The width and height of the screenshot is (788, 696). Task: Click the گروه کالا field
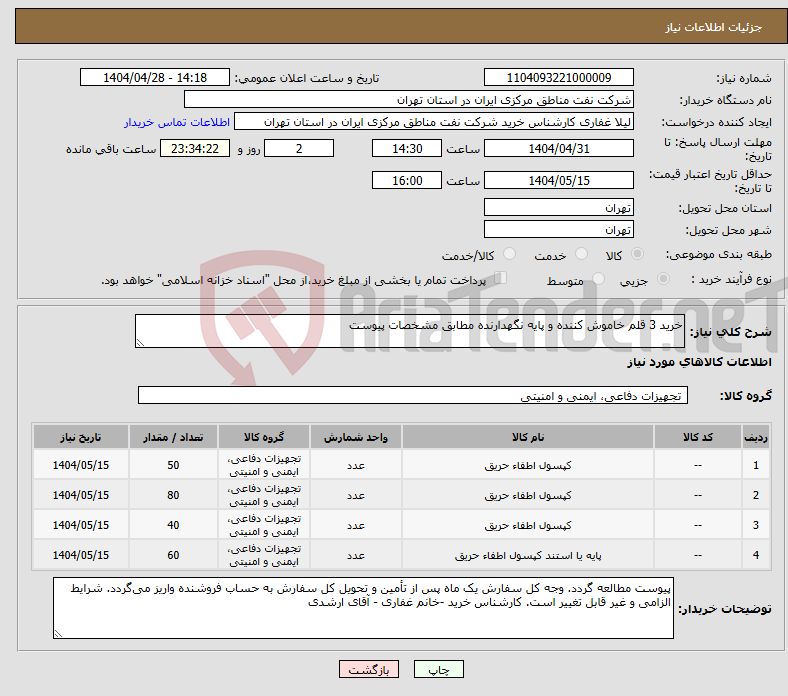tap(412, 396)
